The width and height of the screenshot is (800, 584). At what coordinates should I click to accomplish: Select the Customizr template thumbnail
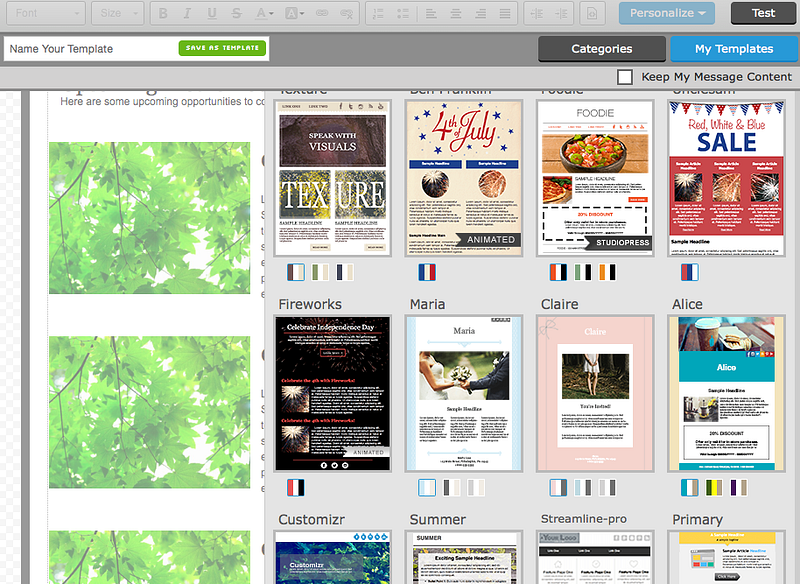pyautogui.click(x=333, y=557)
